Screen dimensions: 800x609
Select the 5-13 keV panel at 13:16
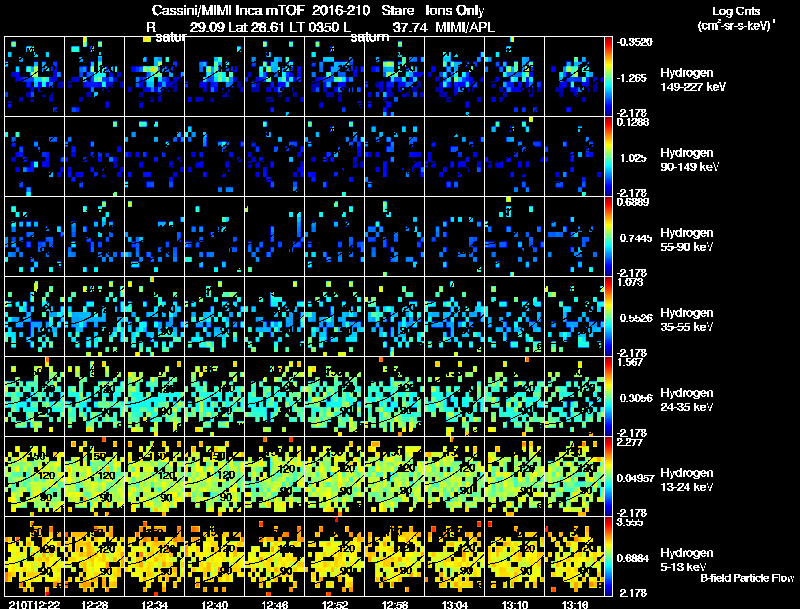click(574, 556)
